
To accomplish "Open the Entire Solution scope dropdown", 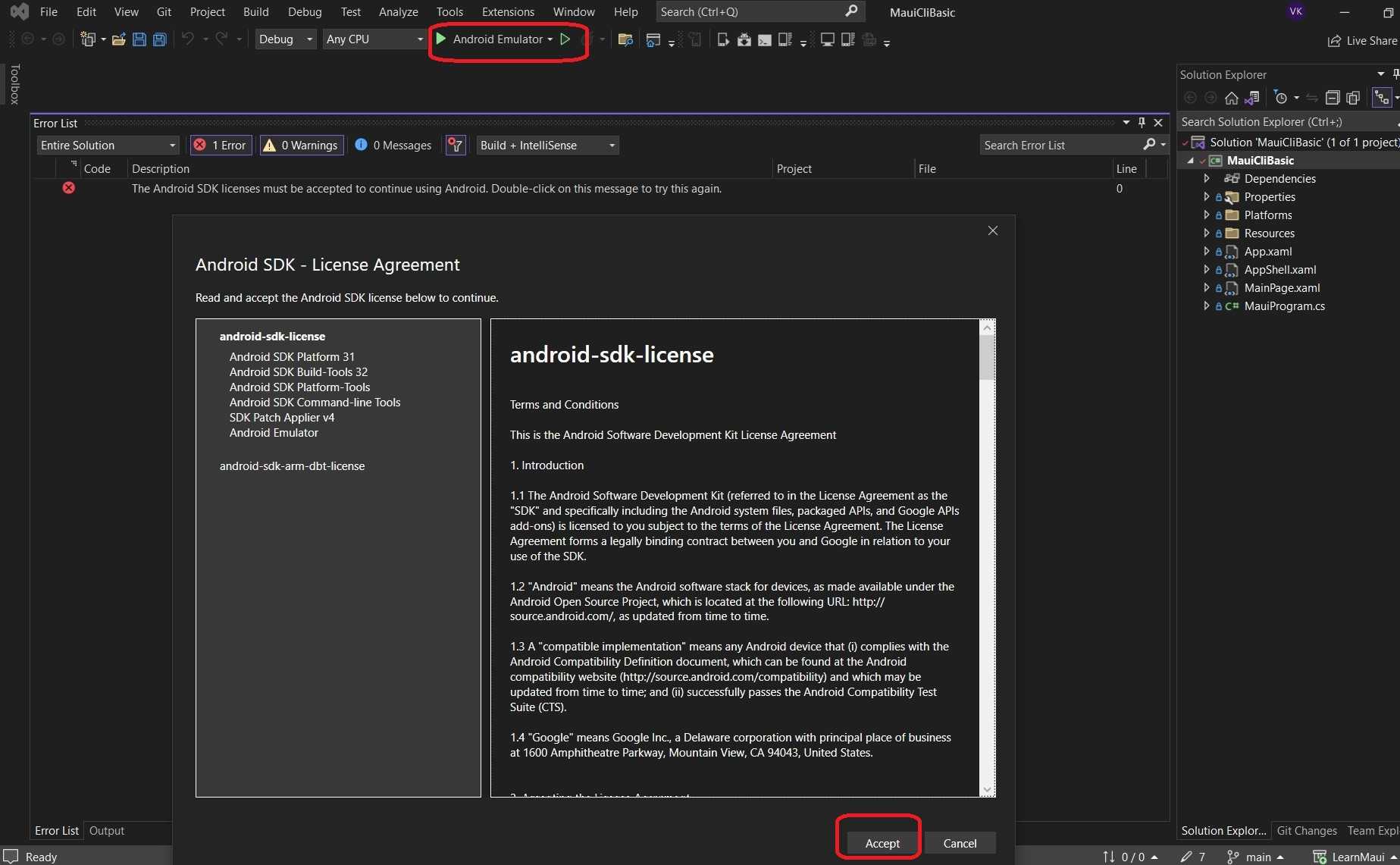I will pyautogui.click(x=108, y=145).
